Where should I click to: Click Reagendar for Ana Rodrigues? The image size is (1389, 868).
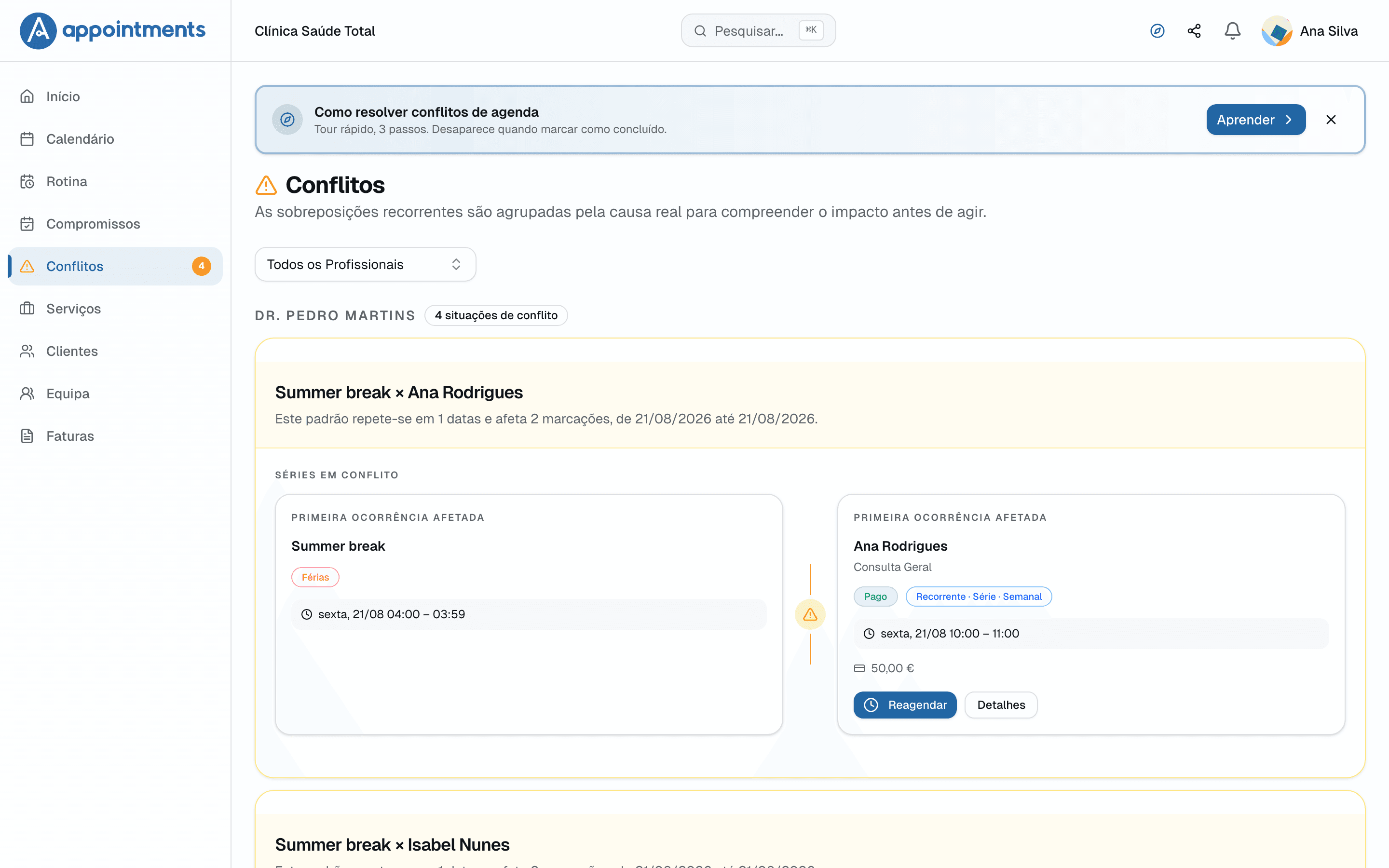click(x=905, y=705)
